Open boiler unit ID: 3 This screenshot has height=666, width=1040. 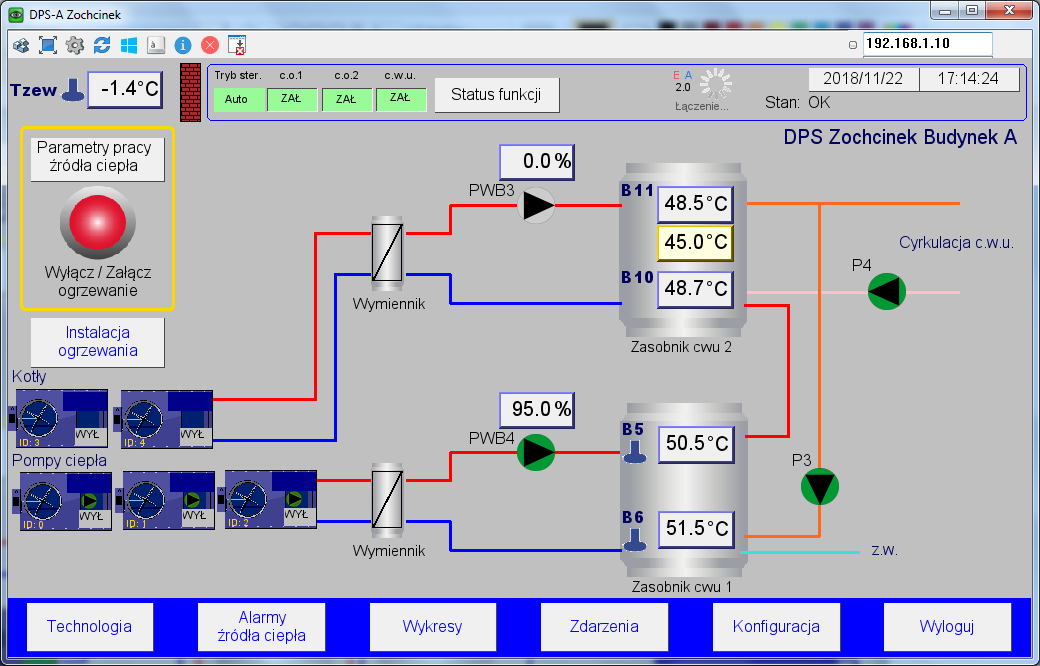(x=58, y=419)
